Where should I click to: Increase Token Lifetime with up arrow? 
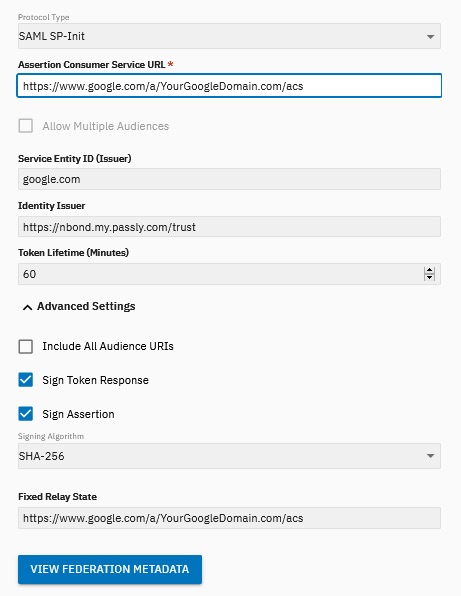429,270
